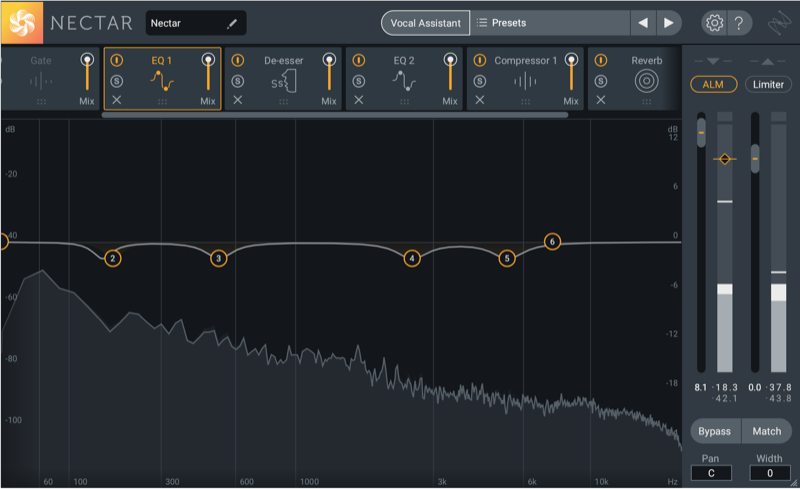Click the Width value field
The height and width of the screenshot is (489, 800).
tap(770, 473)
